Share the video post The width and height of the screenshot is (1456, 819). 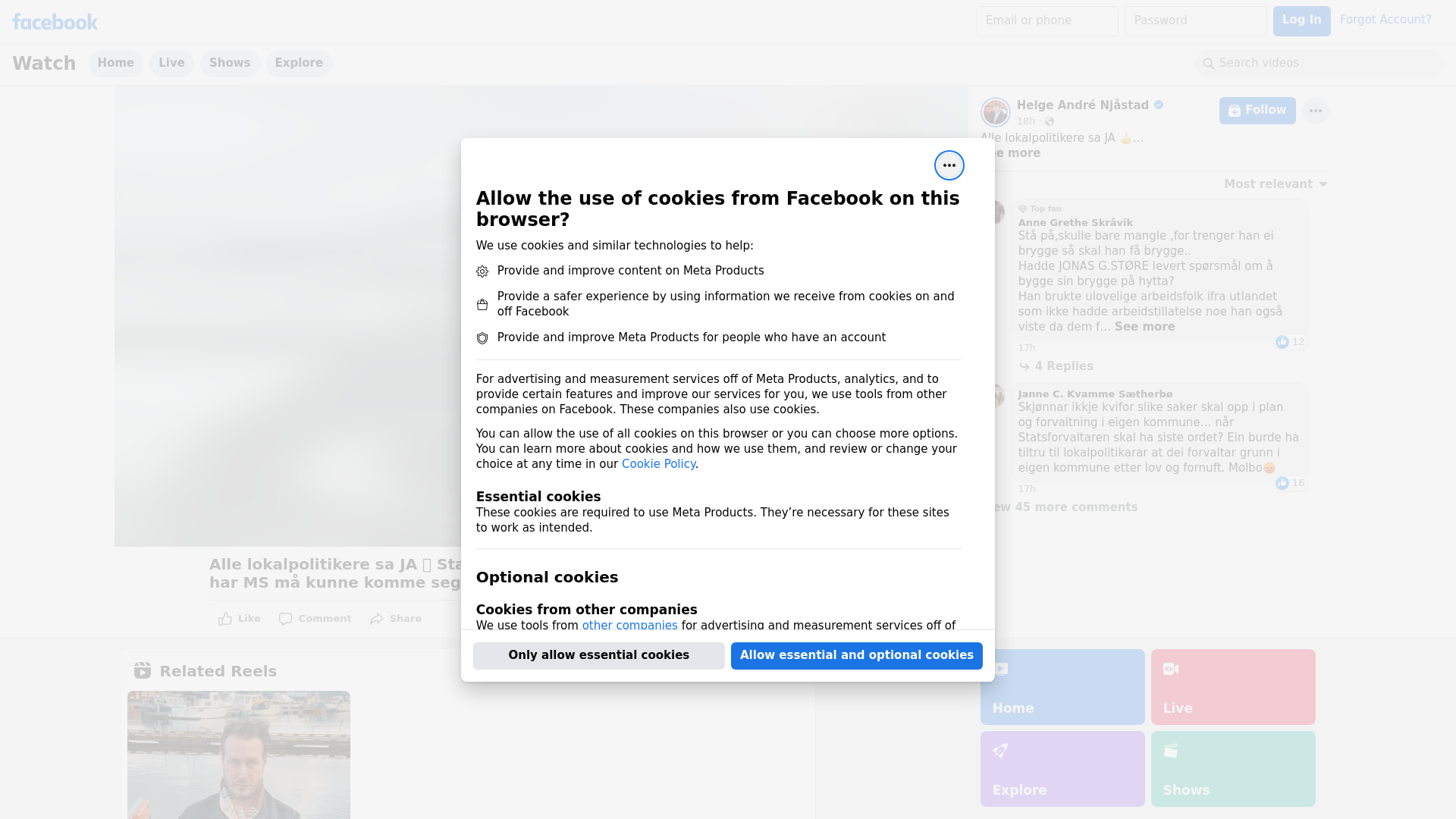[x=396, y=619]
